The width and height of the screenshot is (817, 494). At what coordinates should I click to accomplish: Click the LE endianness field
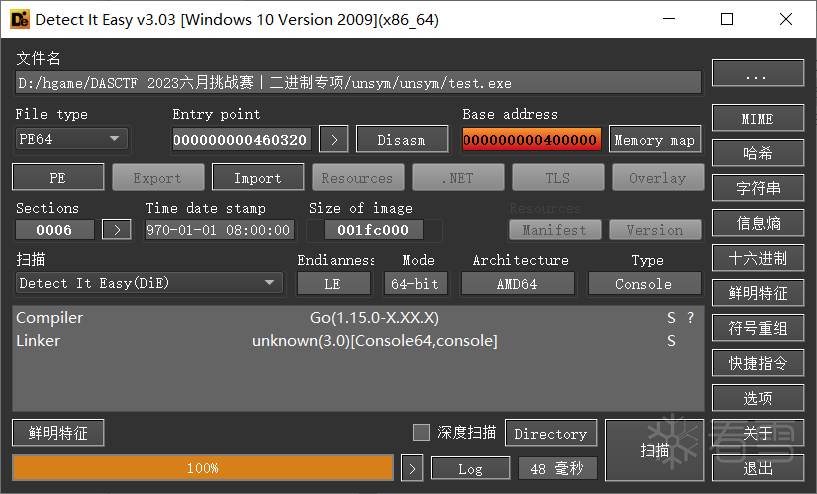[333, 283]
